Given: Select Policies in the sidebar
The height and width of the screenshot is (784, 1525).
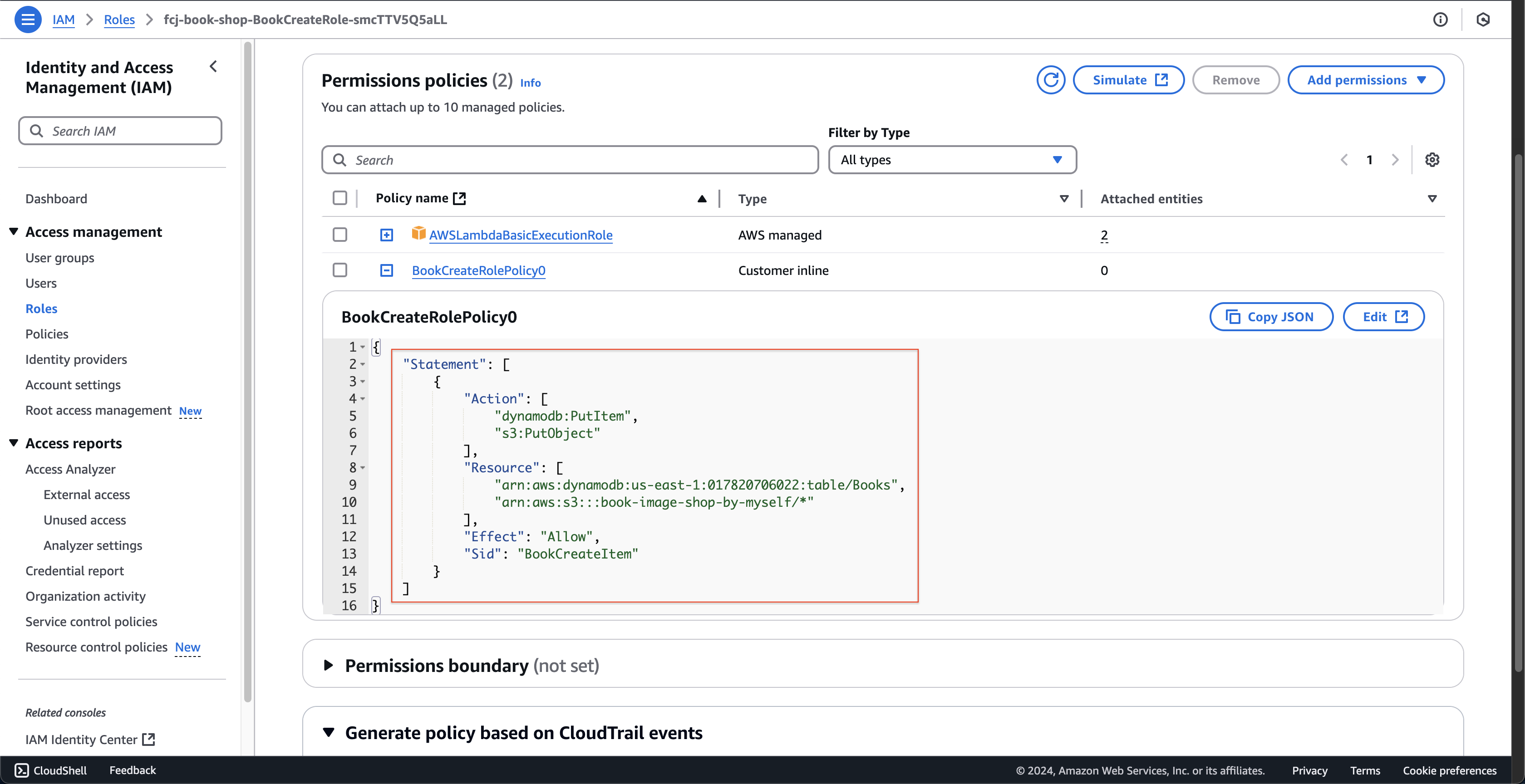Looking at the screenshot, I should tap(47, 334).
